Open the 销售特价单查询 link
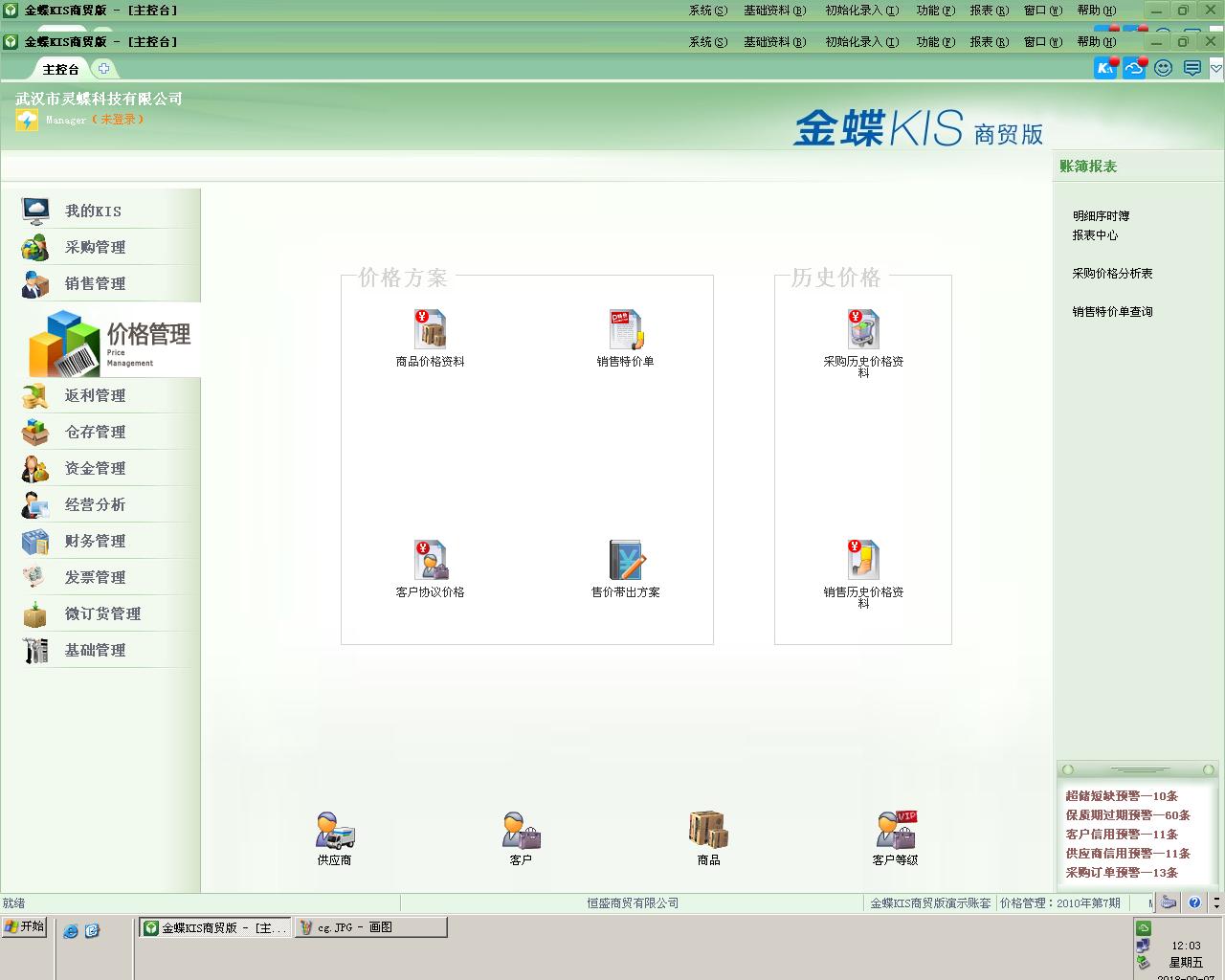1225x980 pixels. (1112, 312)
